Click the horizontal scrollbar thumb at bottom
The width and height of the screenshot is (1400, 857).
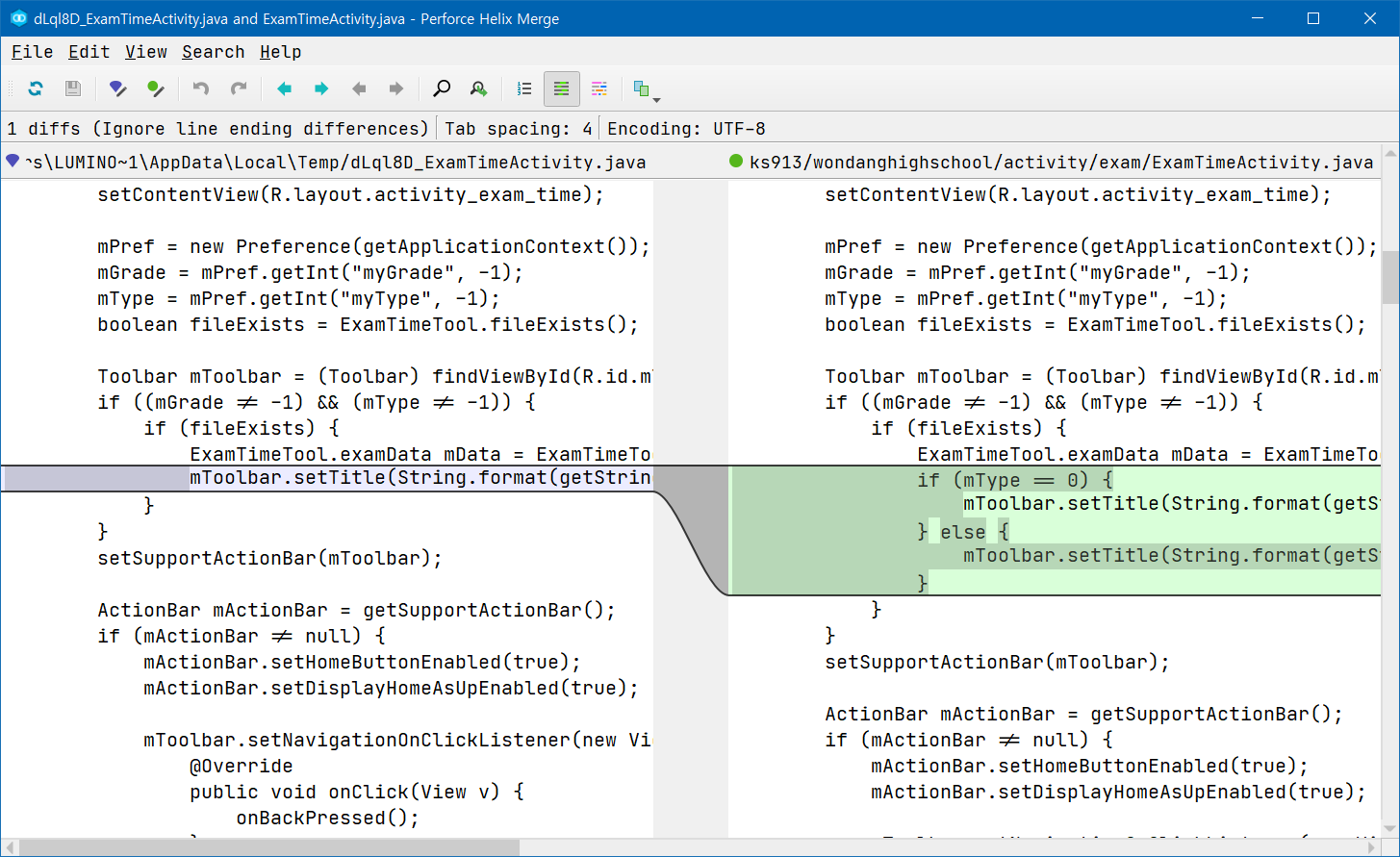(269, 847)
